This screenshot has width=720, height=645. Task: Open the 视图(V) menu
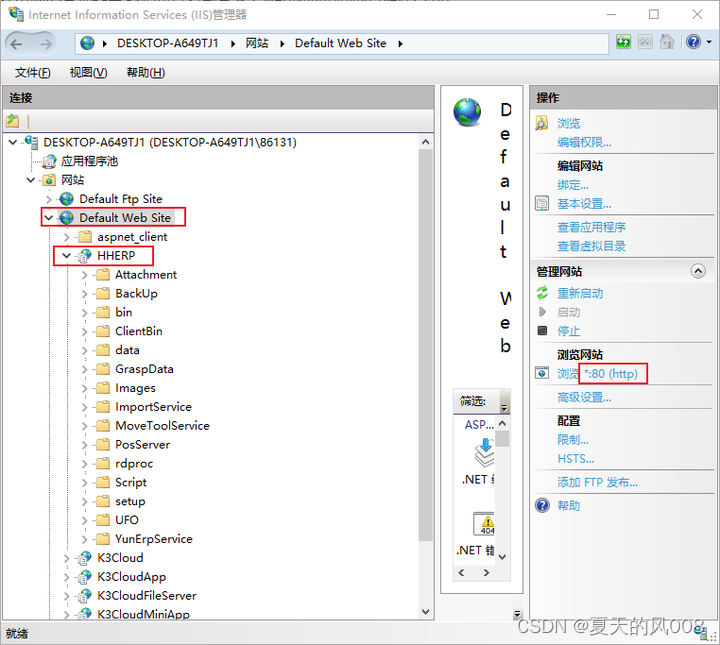(88, 73)
